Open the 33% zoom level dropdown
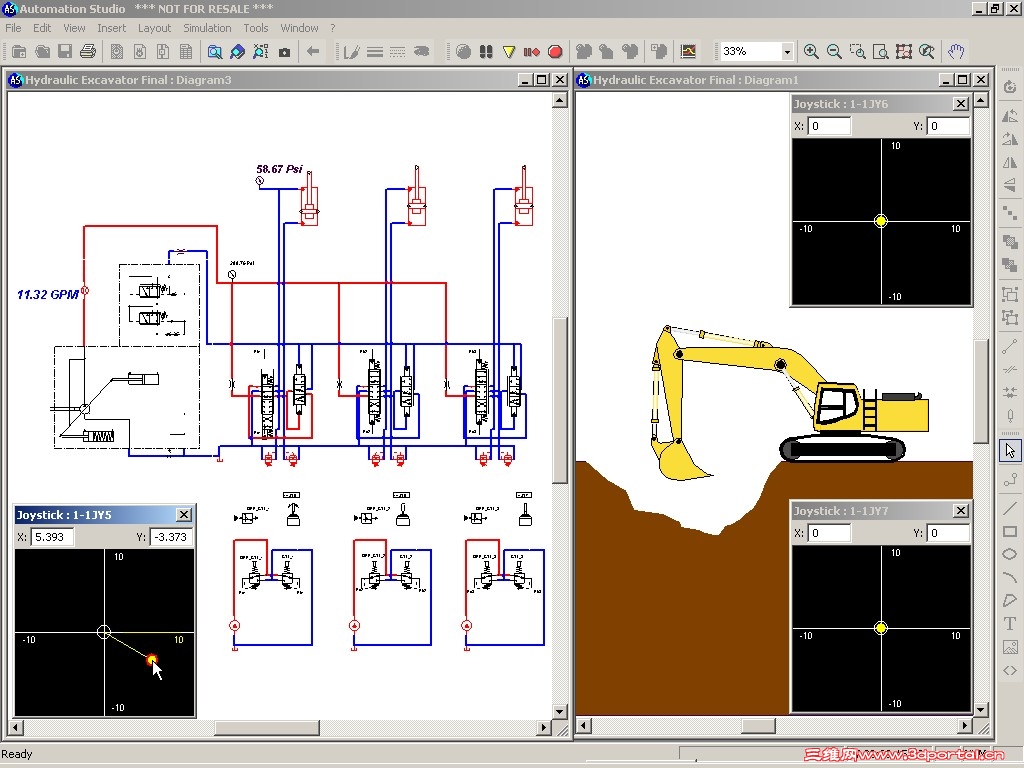 coord(787,52)
